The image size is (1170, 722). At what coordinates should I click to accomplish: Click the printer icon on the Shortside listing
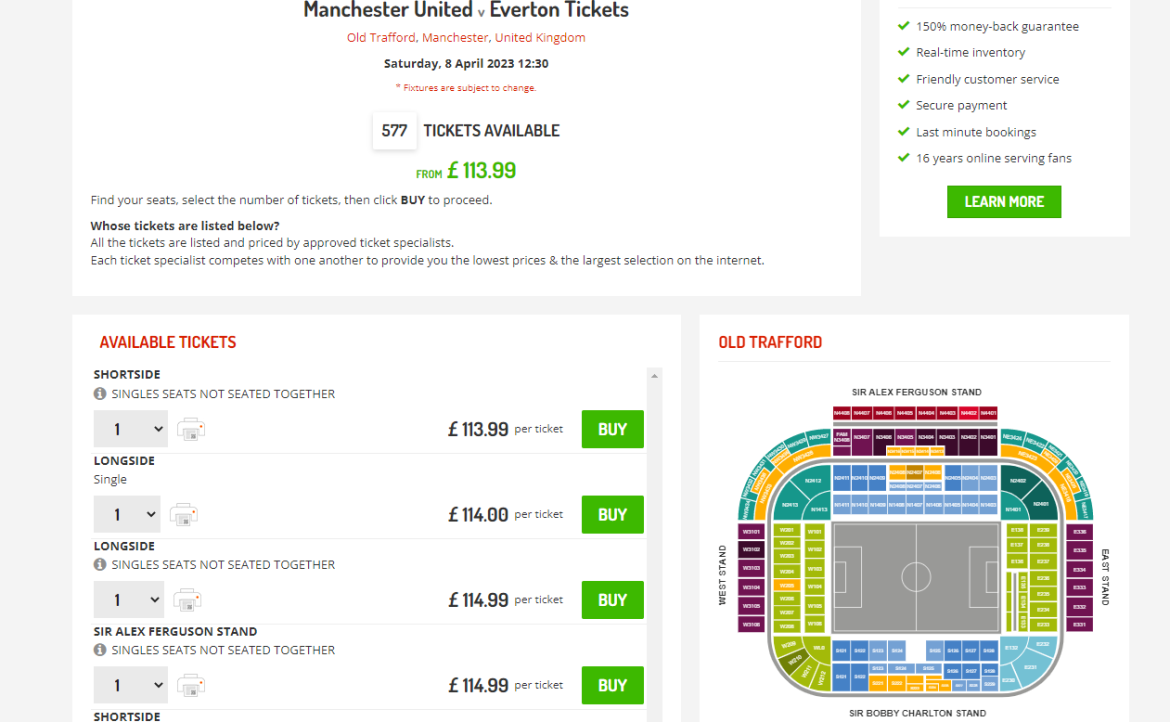(x=191, y=428)
